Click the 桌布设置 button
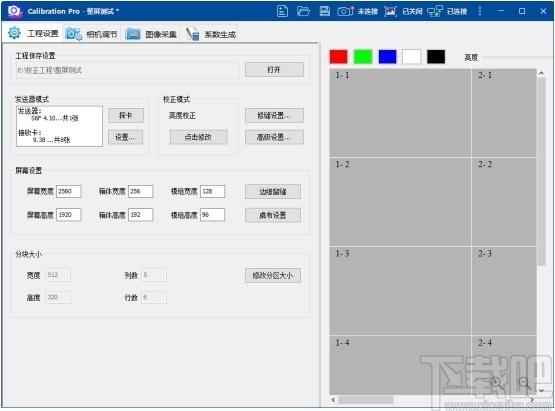 pyautogui.click(x=273, y=215)
